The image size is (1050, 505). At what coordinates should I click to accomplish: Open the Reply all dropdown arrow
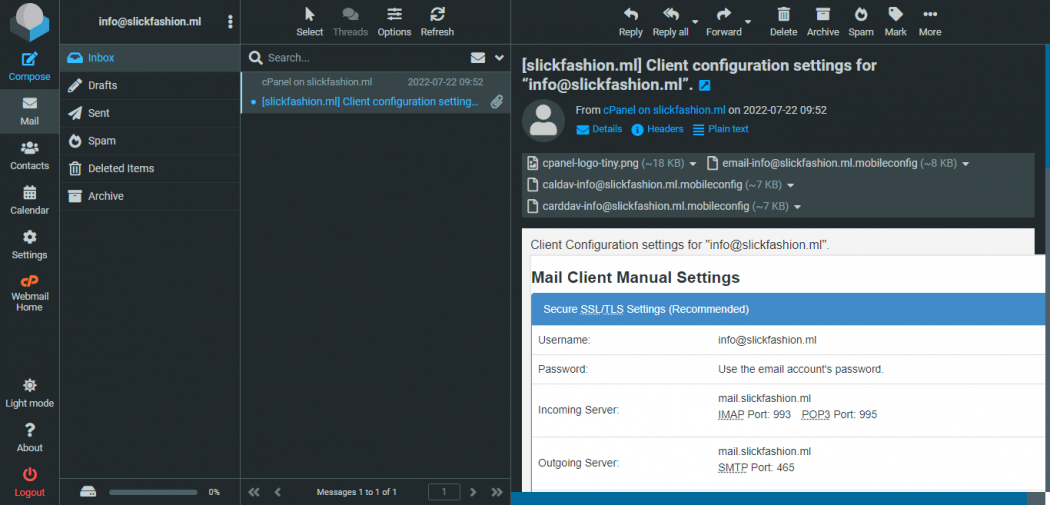pyautogui.click(x=695, y=21)
